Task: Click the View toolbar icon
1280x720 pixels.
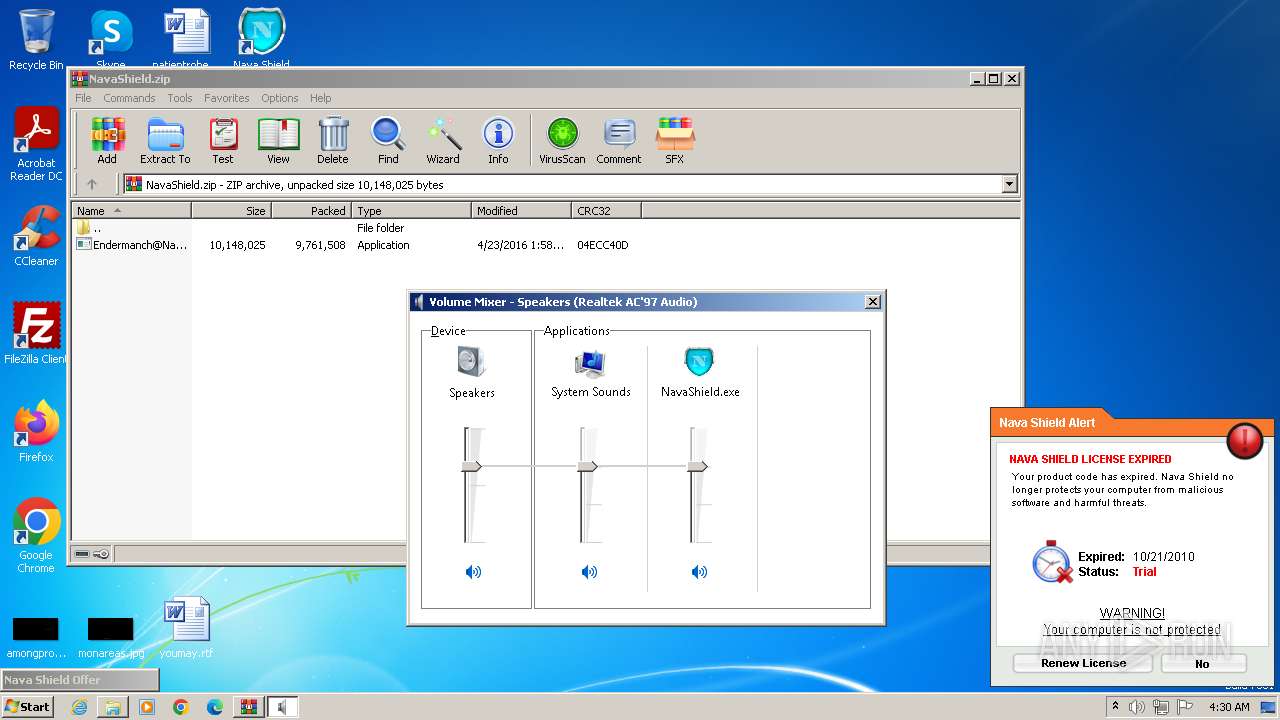Action: (278, 140)
